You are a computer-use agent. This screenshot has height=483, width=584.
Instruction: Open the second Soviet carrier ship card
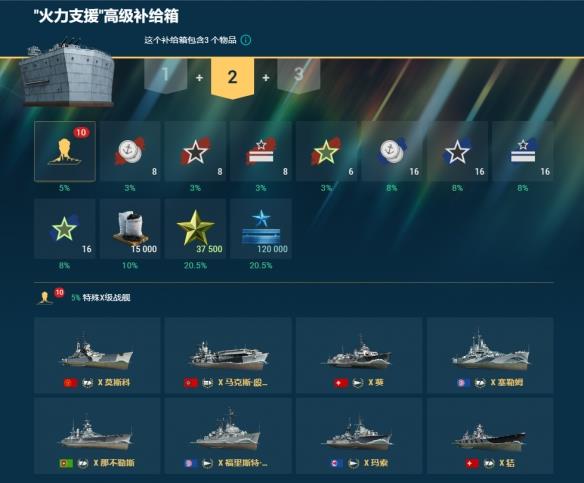pyautogui.click(x=228, y=355)
